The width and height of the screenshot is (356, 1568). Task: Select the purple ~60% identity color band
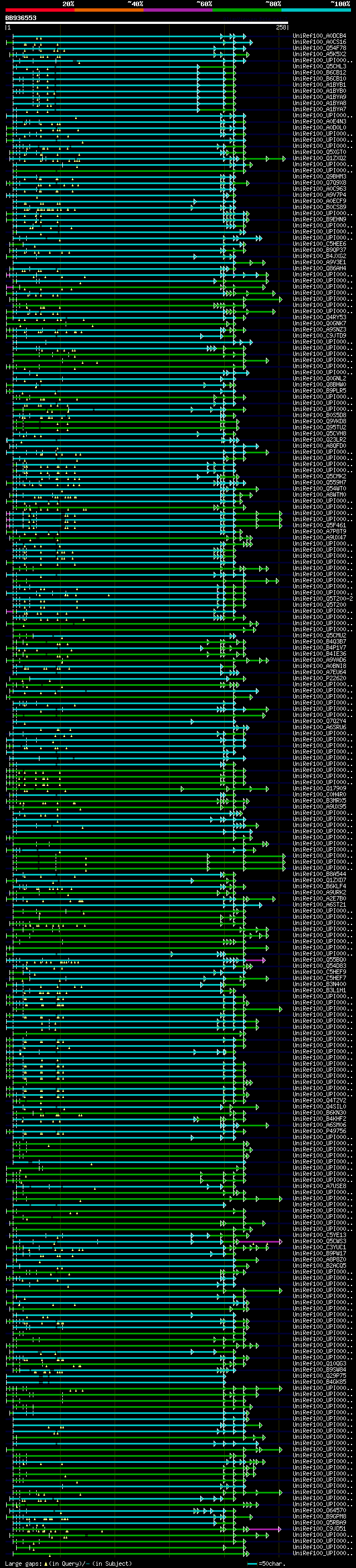pos(179,10)
